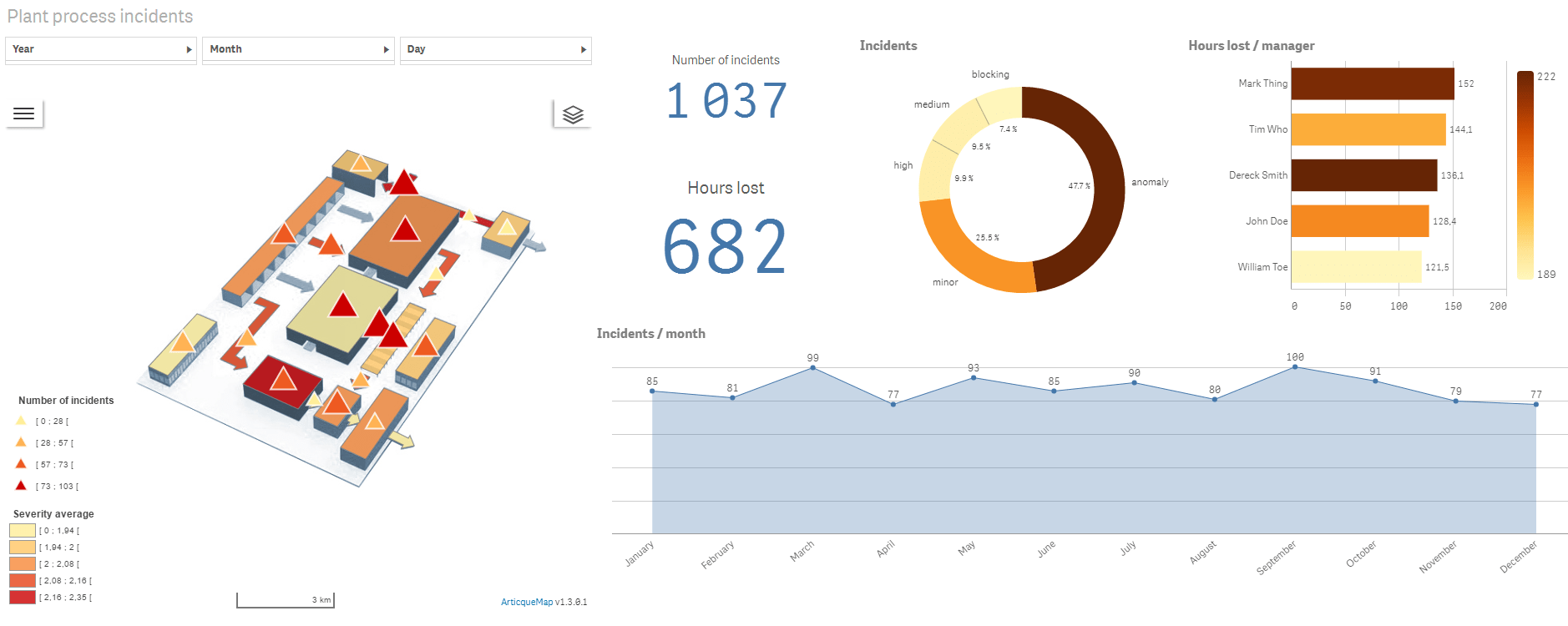
Task: Select the blocking incidents label
Action: [990, 74]
